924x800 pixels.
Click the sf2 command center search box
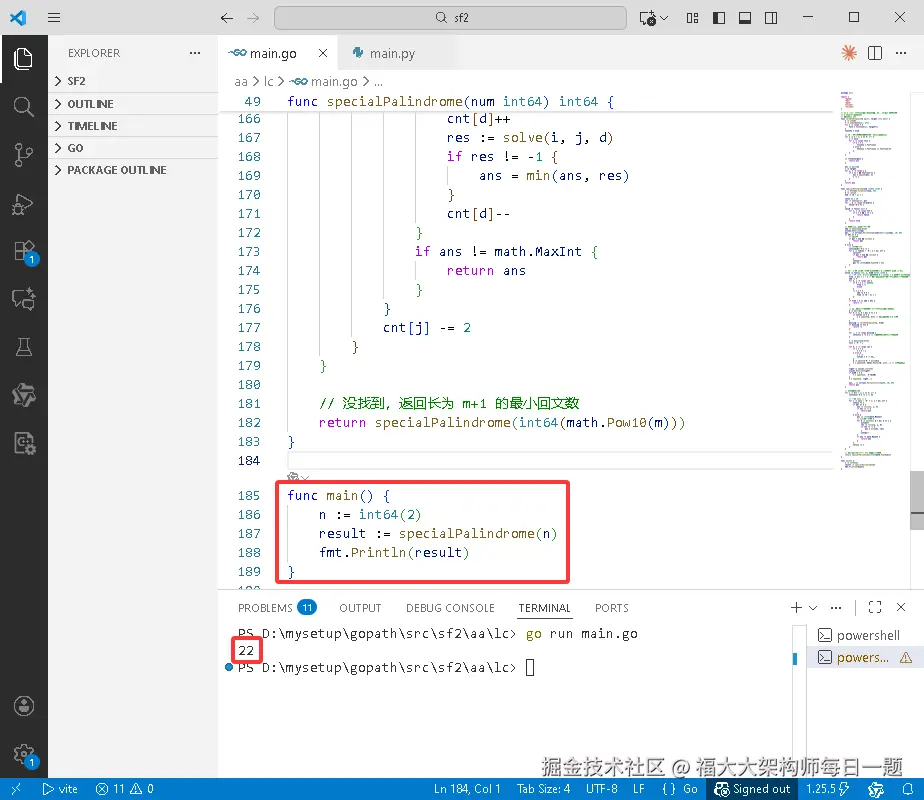click(450, 18)
